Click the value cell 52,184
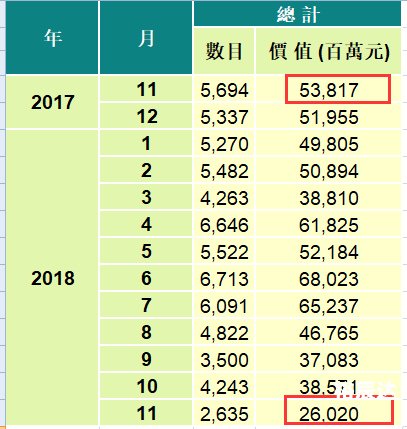The width and height of the screenshot is (407, 429). tap(328, 251)
